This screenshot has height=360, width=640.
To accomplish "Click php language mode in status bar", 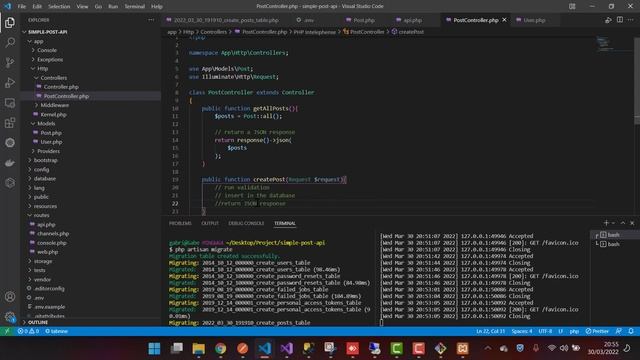I will point(574,331).
